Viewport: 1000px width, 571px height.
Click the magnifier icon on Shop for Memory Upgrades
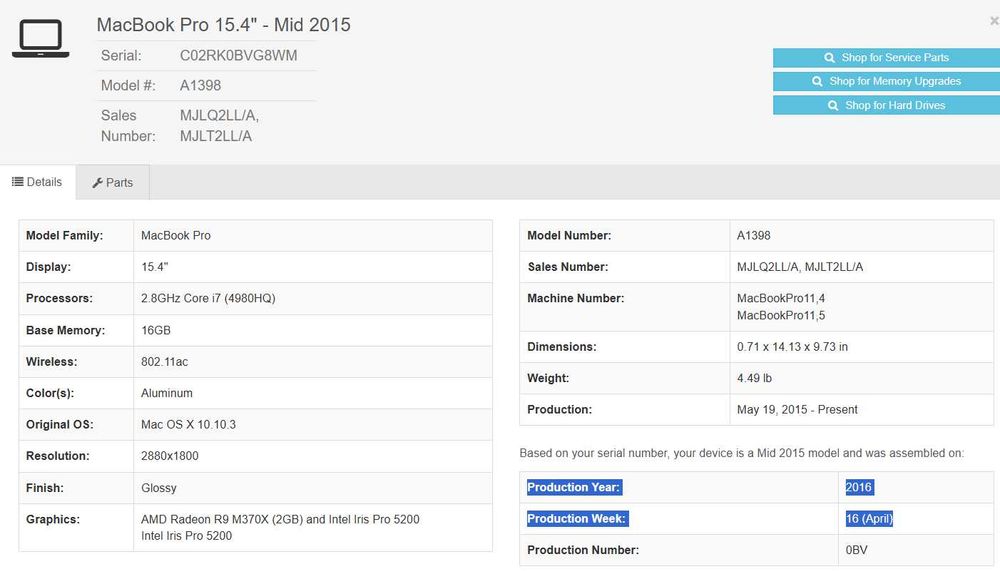tap(818, 82)
